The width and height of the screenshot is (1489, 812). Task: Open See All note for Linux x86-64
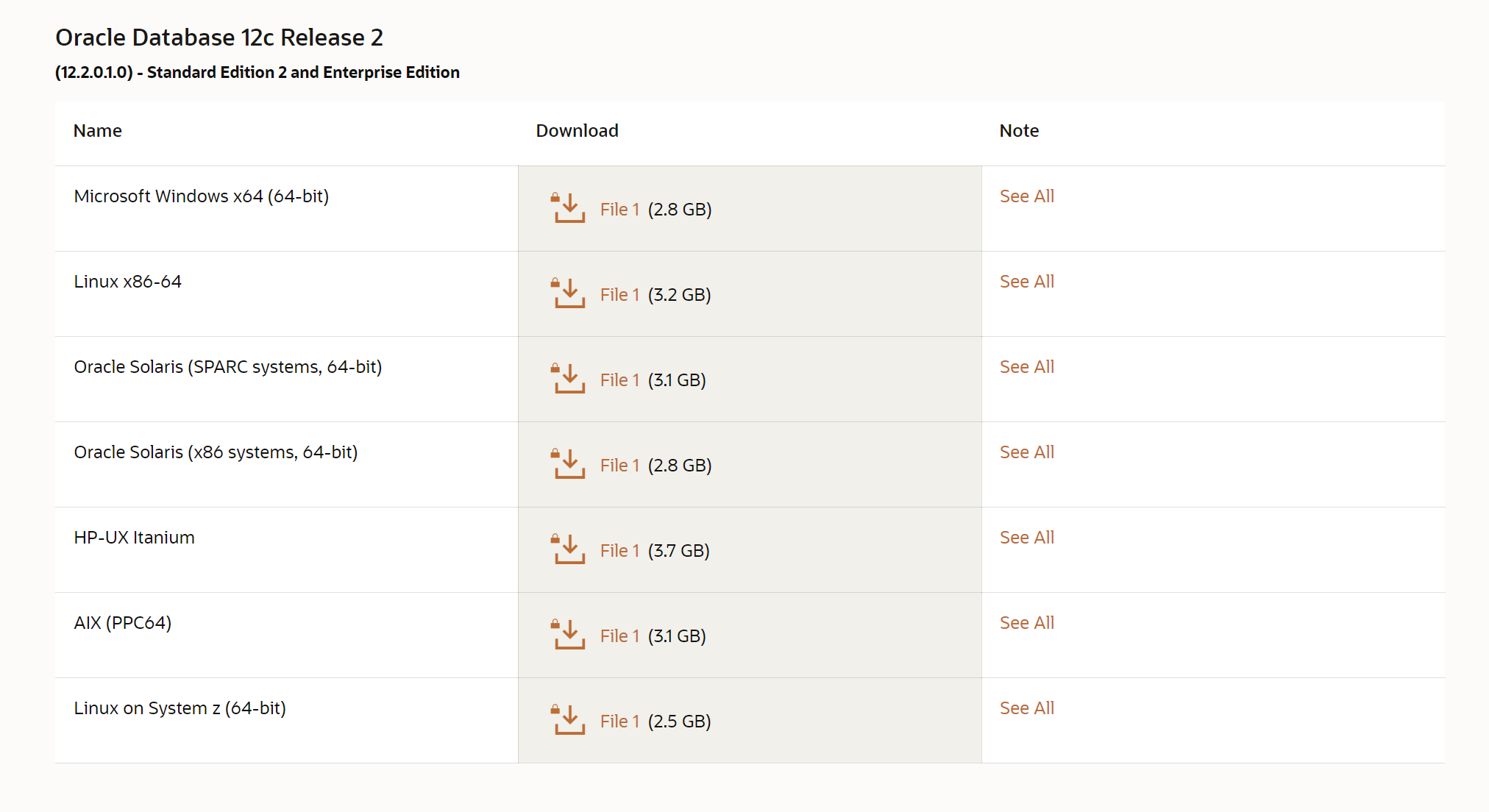click(1027, 282)
